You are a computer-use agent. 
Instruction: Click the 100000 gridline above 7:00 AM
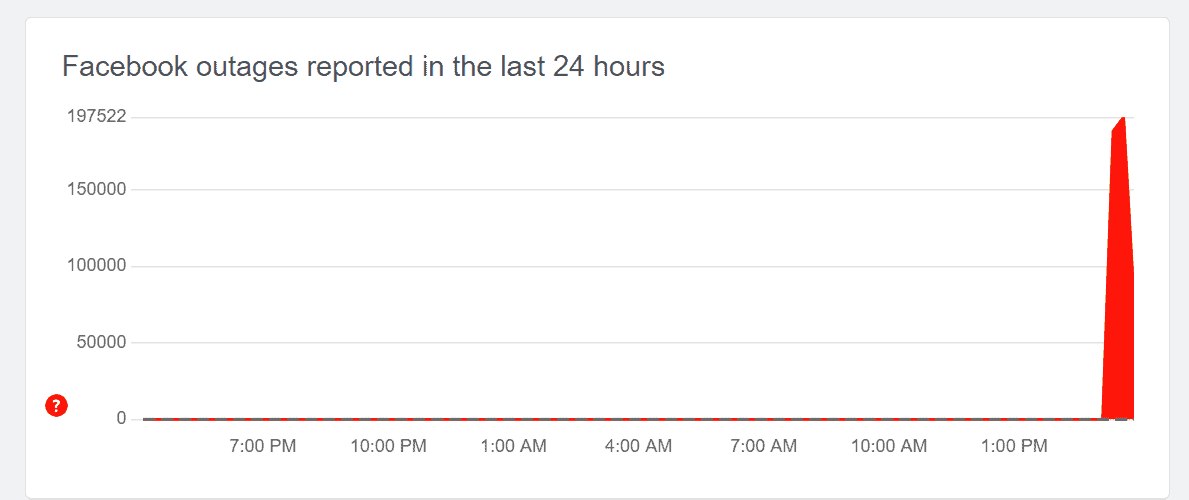tap(764, 267)
